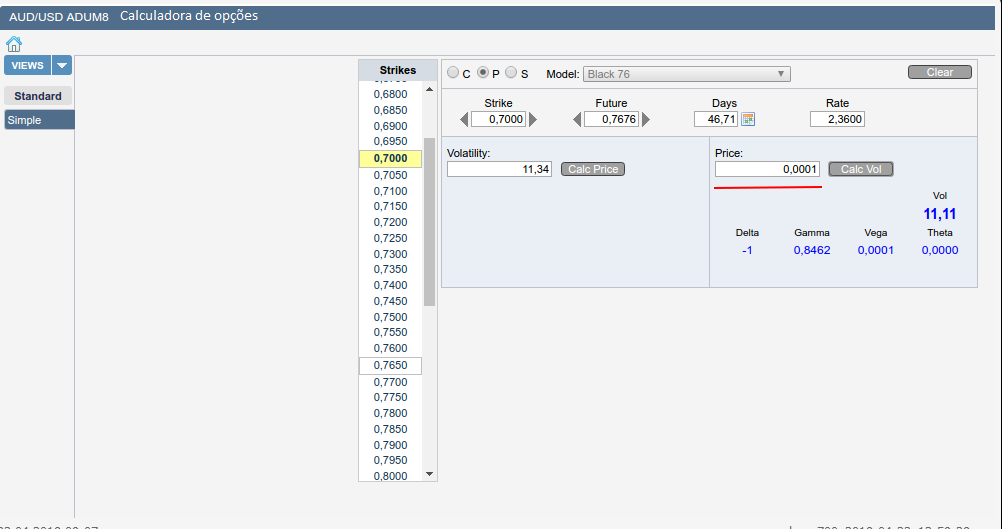1002x529 pixels.
Task: Select strike 0,7650 in the list
Action: point(390,366)
